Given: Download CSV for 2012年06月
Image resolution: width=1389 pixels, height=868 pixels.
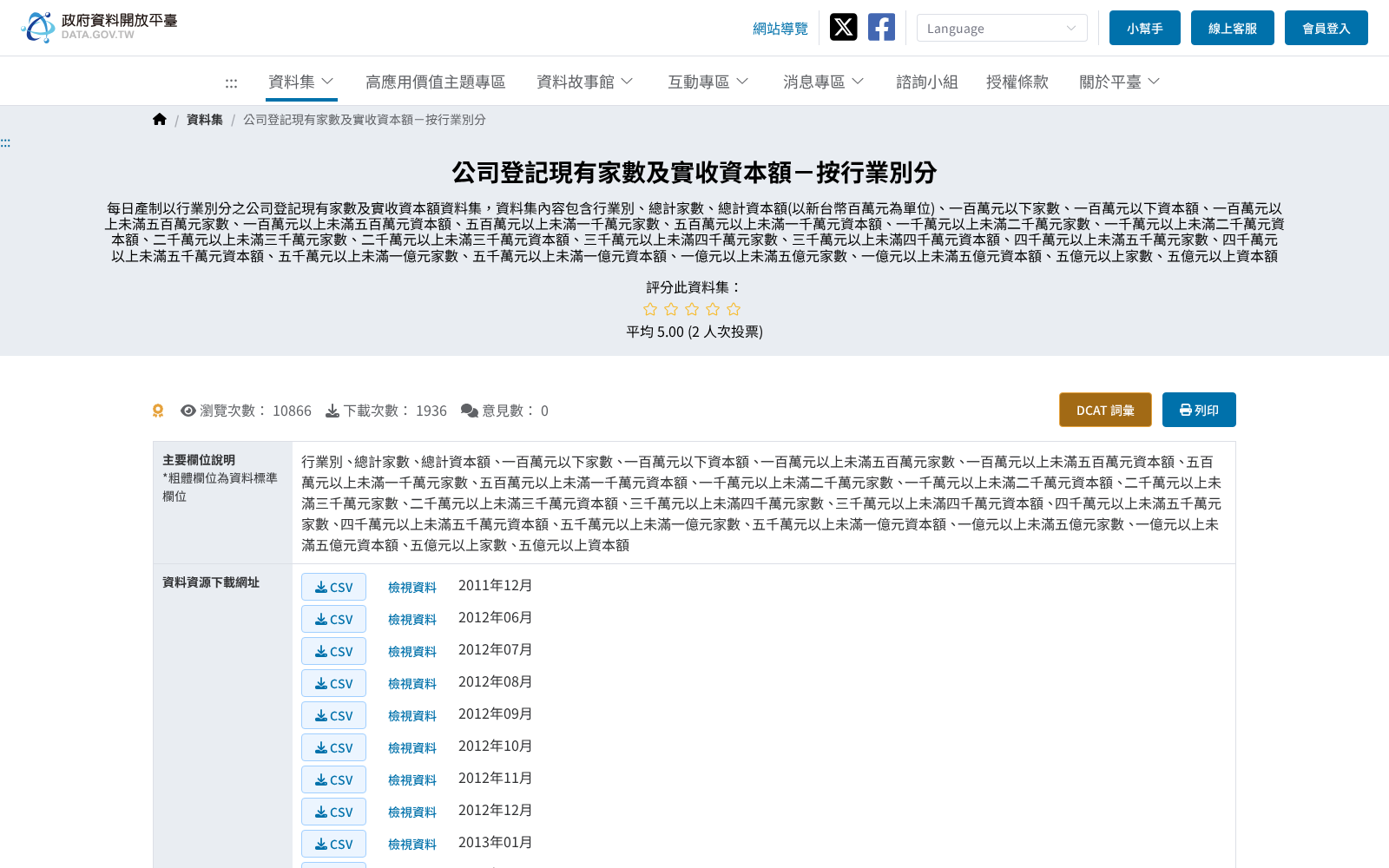Looking at the screenshot, I should pyautogui.click(x=333, y=619).
